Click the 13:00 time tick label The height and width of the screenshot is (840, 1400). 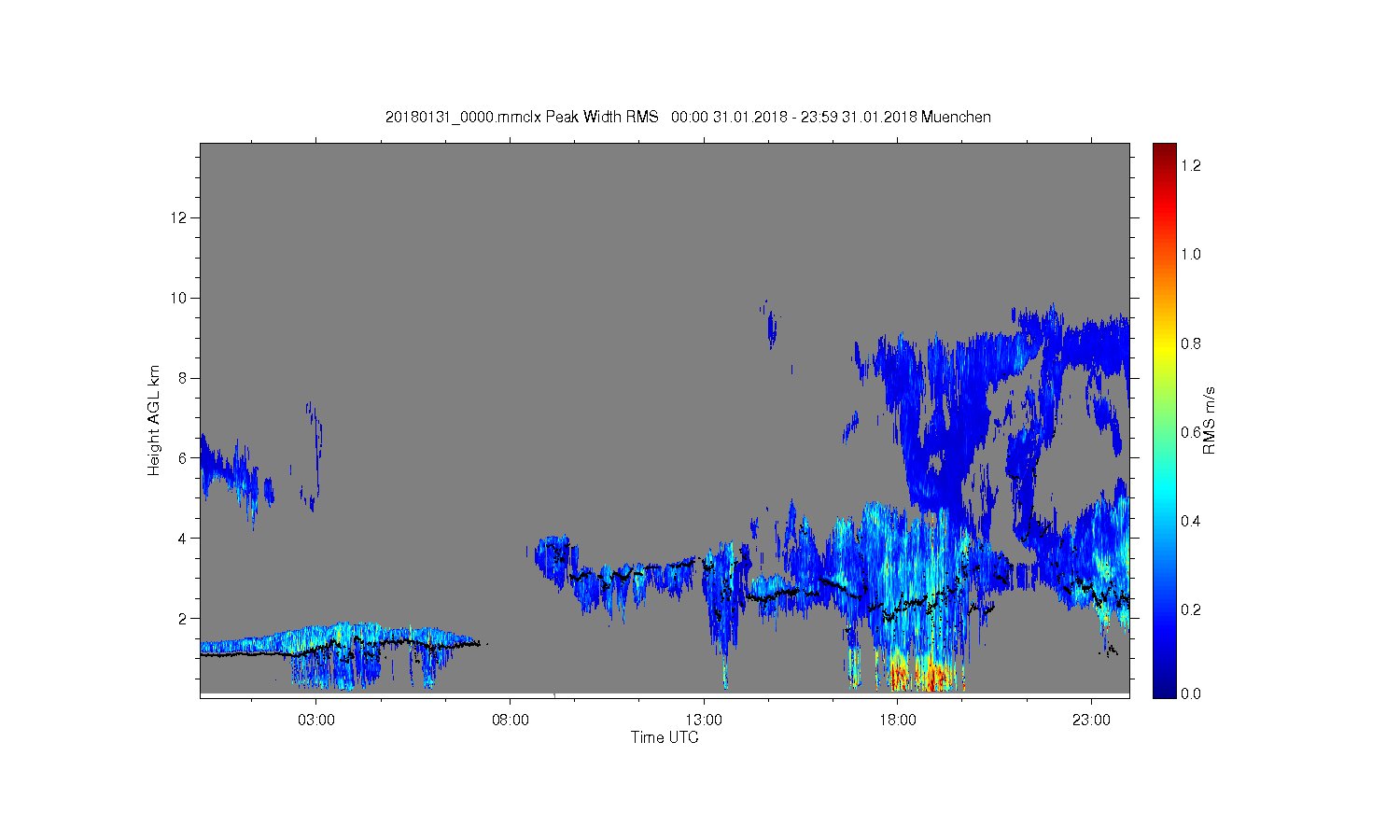pyautogui.click(x=704, y=721)
